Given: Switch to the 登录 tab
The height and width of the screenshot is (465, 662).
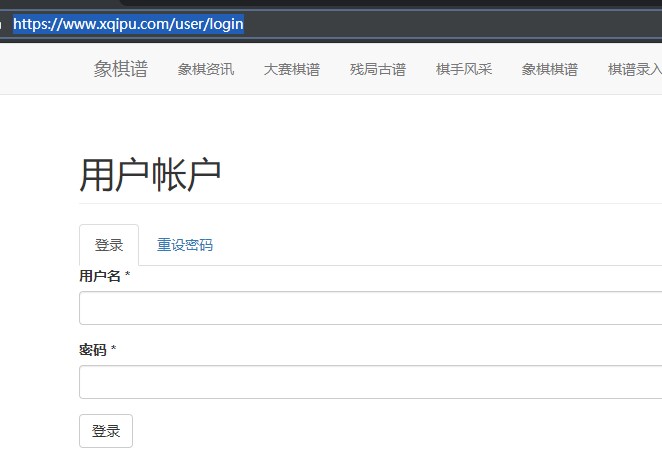Looking at the screenshot, I should (x=109, y=245).
